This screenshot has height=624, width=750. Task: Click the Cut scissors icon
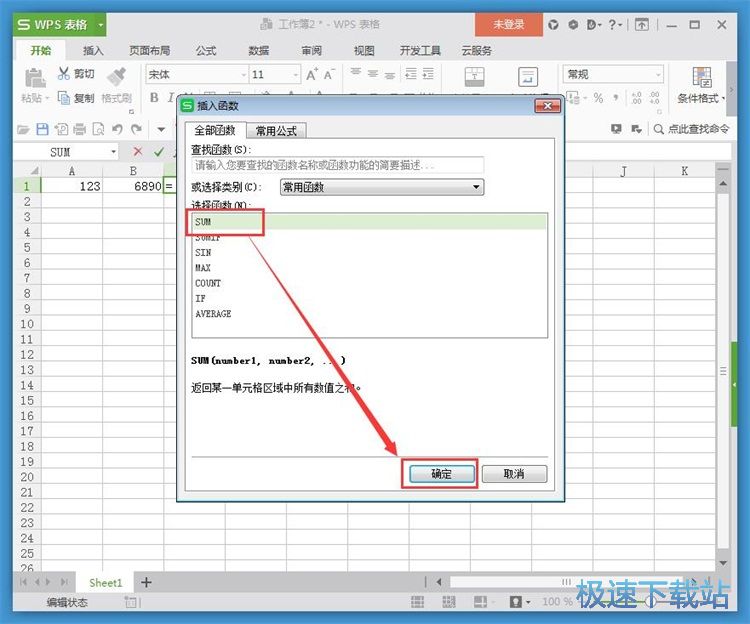(64, 73)
